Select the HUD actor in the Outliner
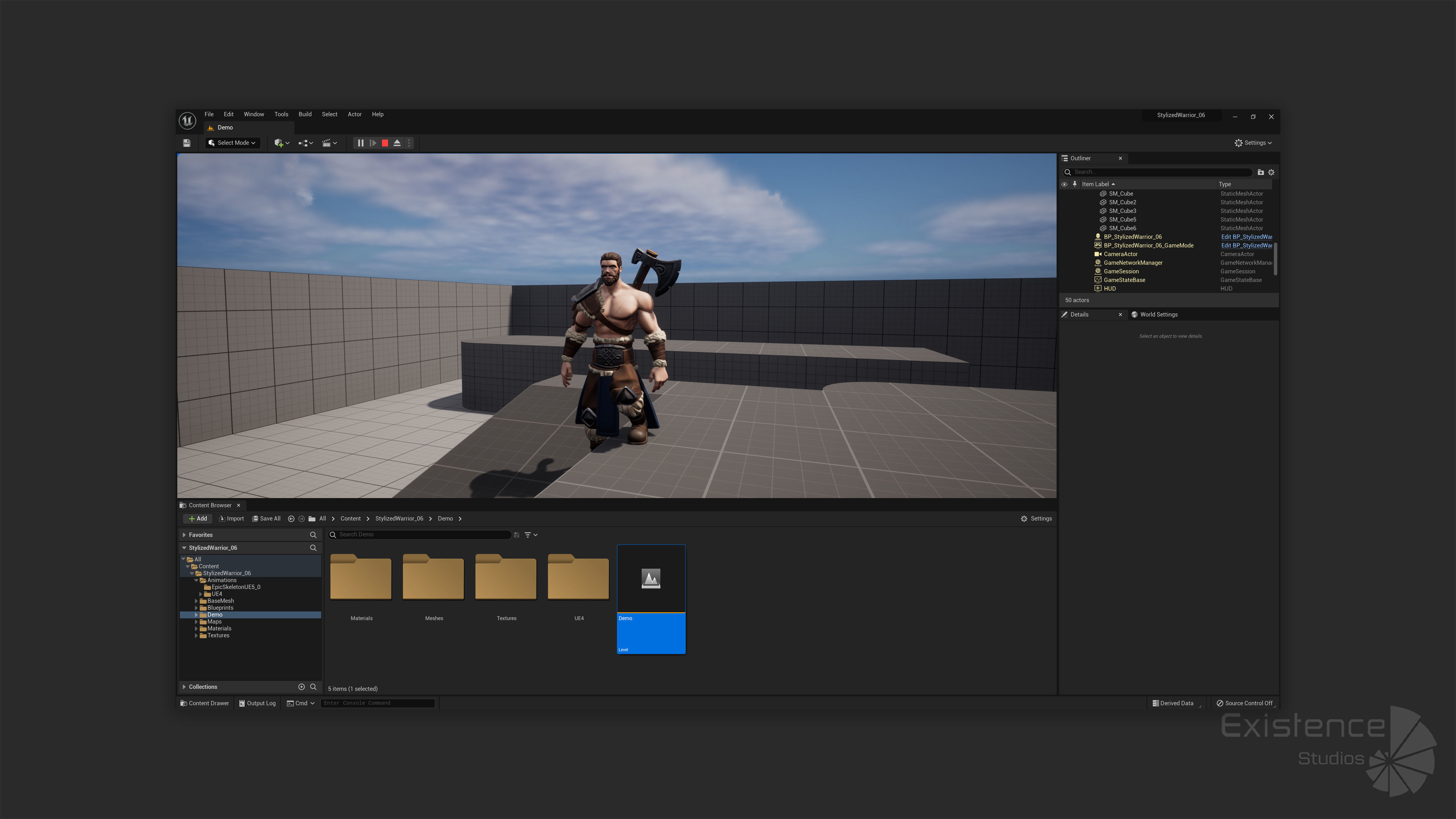 1109,289
